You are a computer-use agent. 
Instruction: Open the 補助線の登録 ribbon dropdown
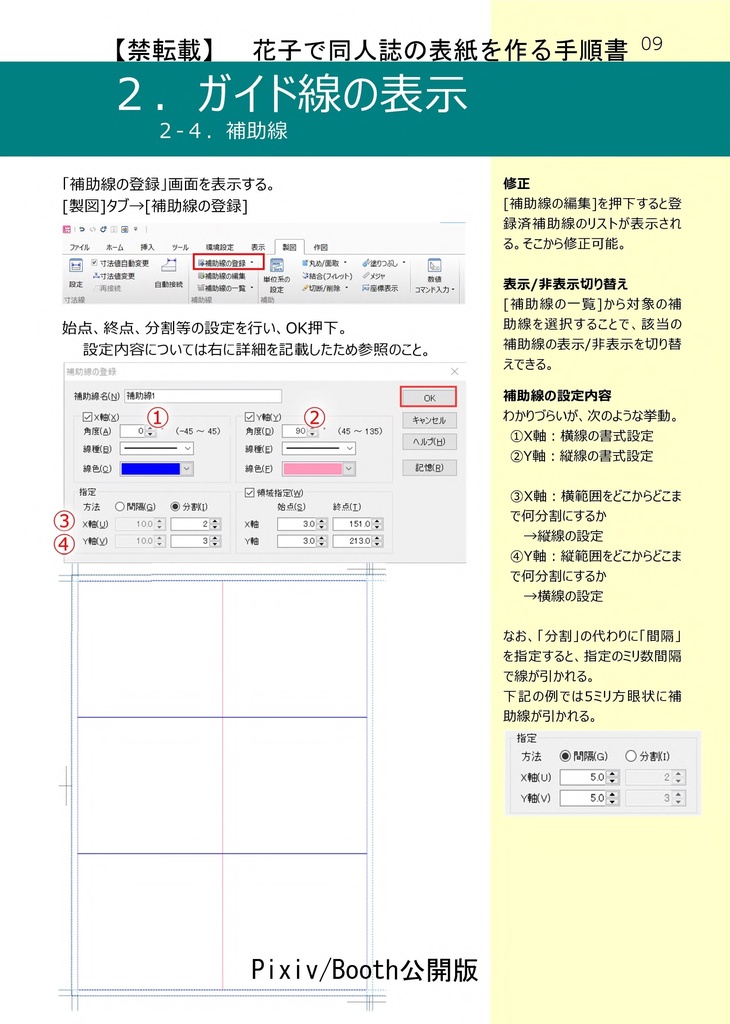pos(252,263)
